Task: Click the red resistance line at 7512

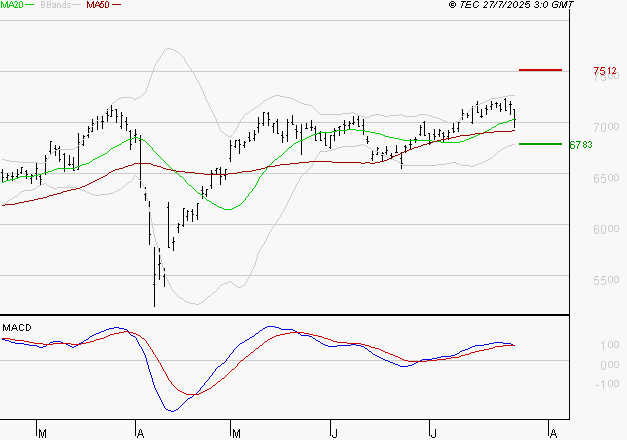Action: pos(540,70)
